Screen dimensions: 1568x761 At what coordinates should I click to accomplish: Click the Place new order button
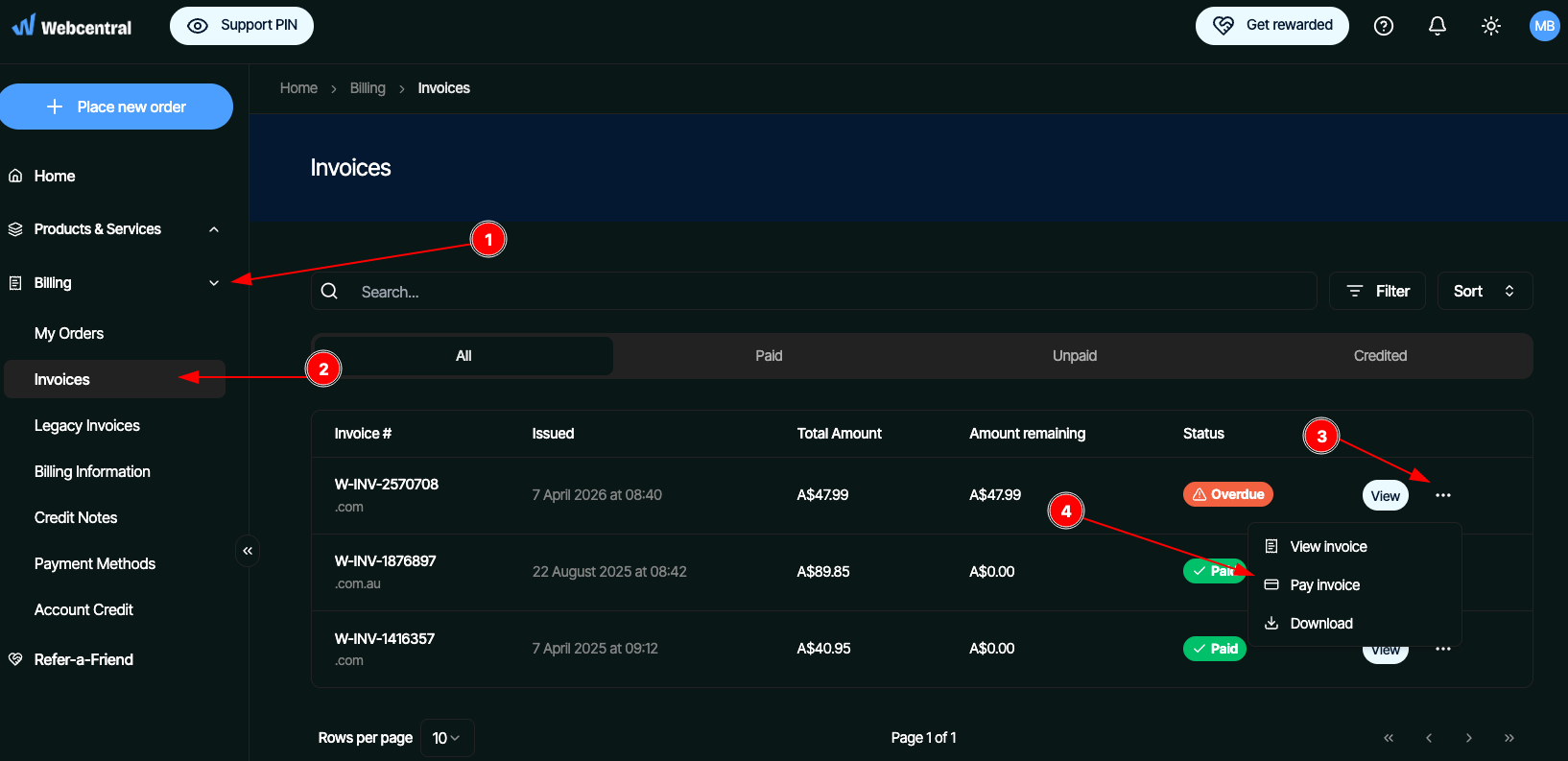(x=116, y=107)
